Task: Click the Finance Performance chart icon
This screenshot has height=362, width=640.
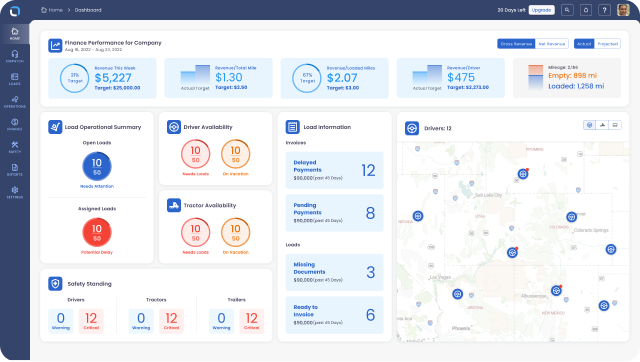Action: pos(55,45)
